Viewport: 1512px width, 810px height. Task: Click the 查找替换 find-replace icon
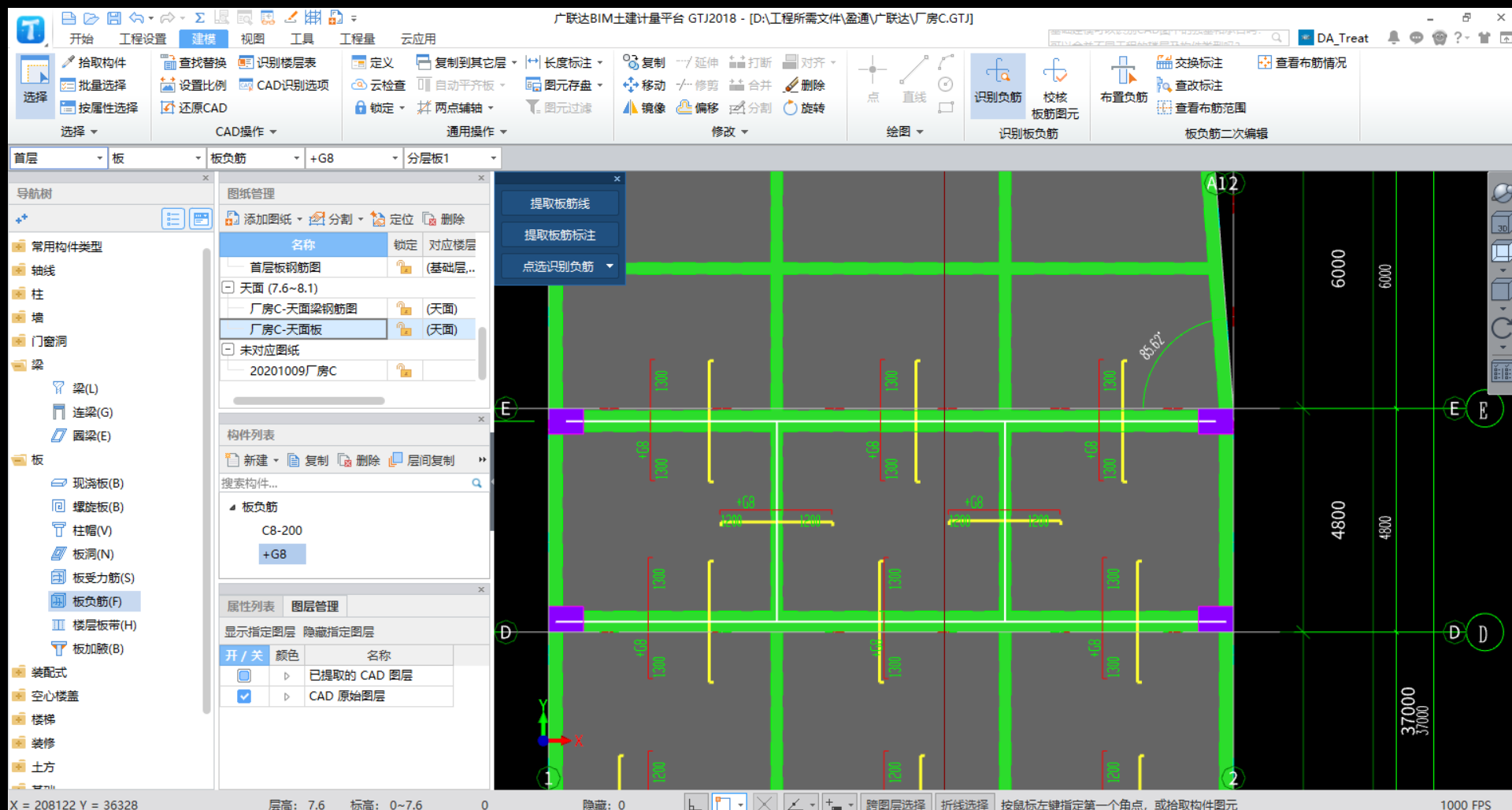pos(168,62)
